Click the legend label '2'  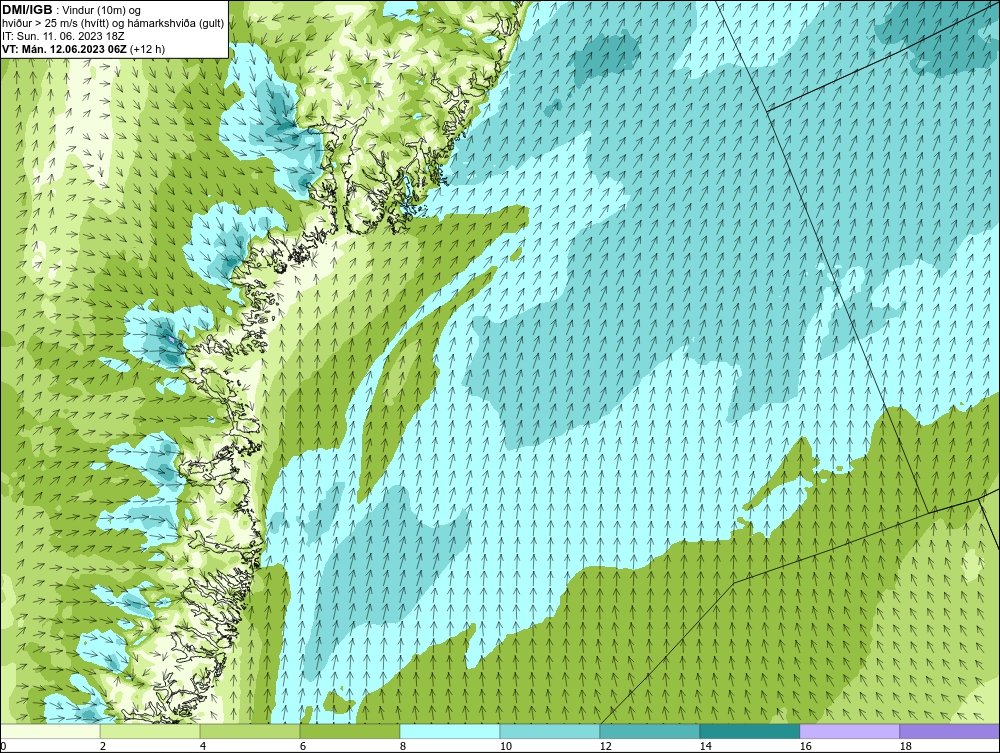pyautogui.click(x=103, y=746)
